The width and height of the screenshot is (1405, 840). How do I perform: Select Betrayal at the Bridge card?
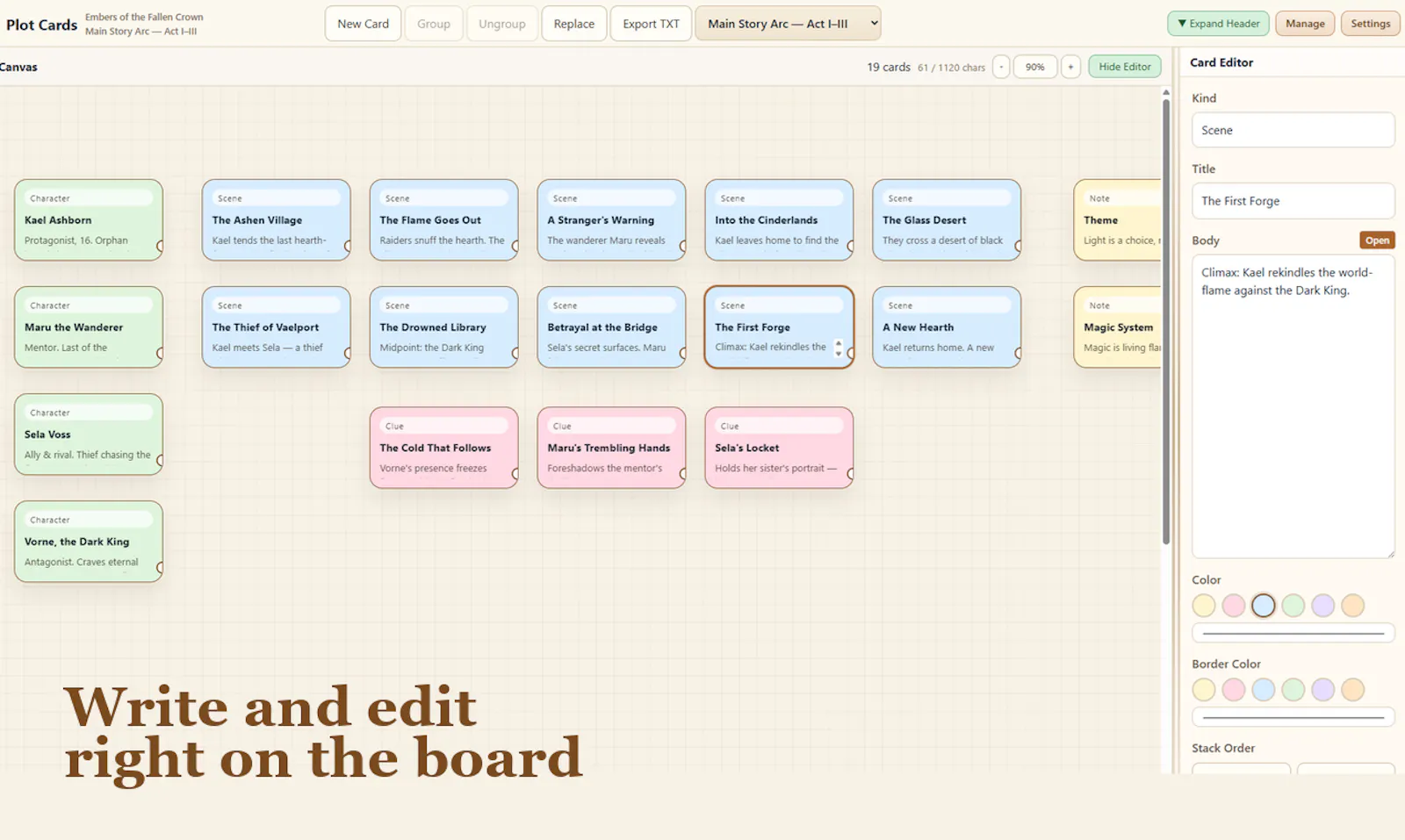coord(611,327)
